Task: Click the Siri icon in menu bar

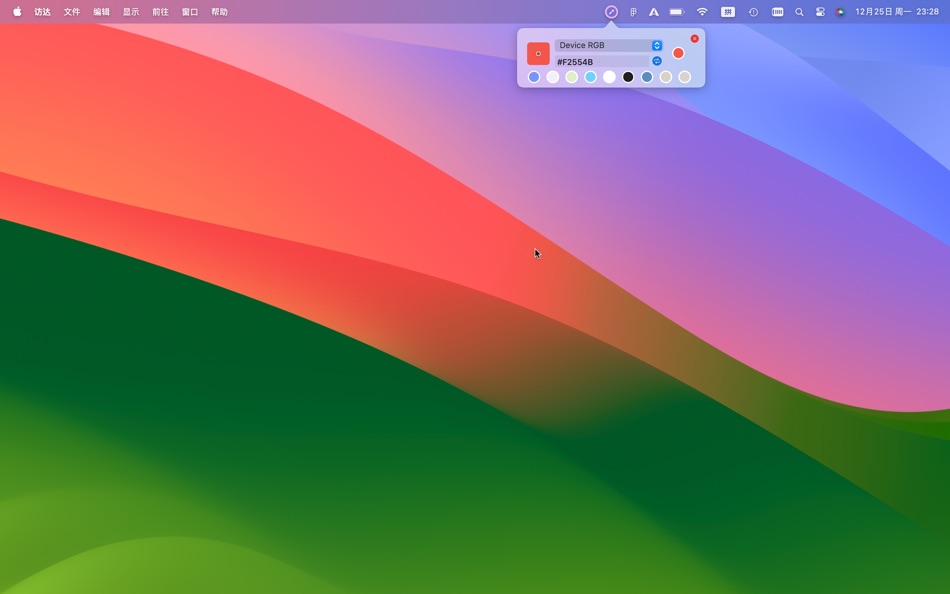Action: tap(840, 12)
